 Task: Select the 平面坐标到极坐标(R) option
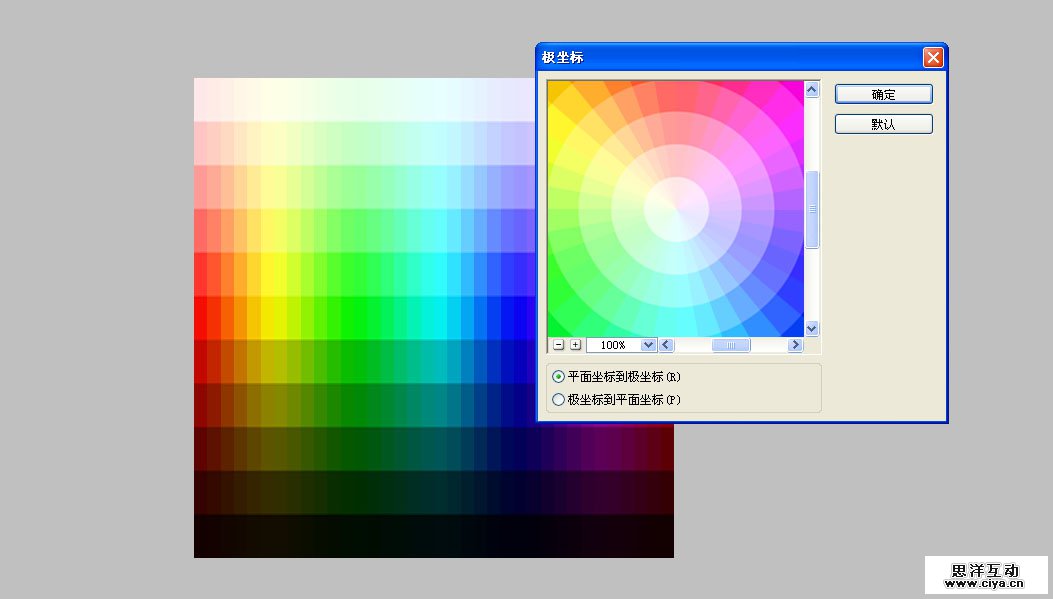coord(558,377)
